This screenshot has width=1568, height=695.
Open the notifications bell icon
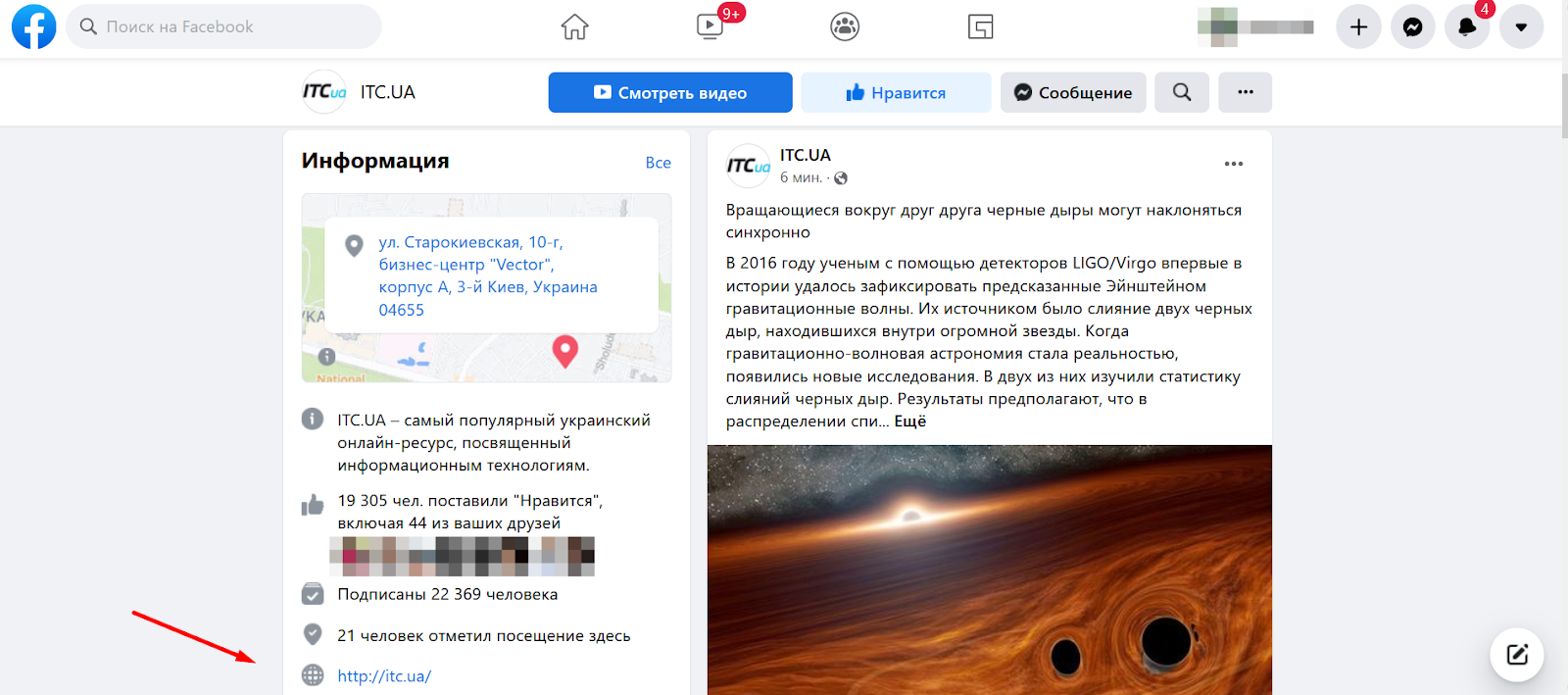(x=1467, y=27)
